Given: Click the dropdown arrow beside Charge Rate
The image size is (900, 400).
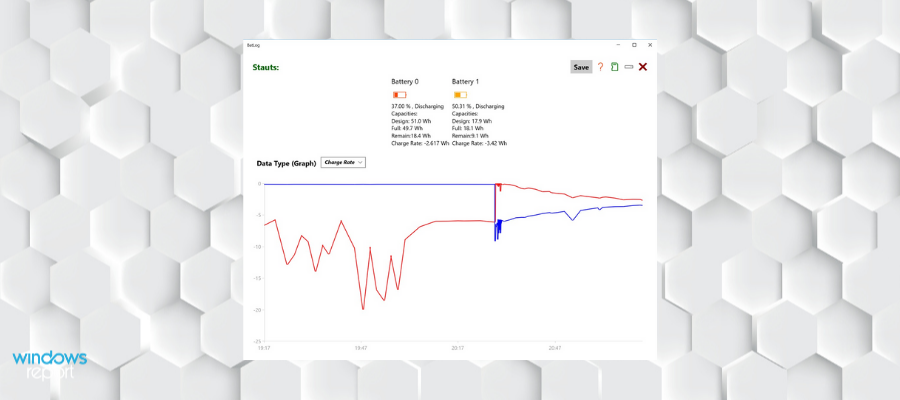Looking at the screenshot, I should click(361, 162).
